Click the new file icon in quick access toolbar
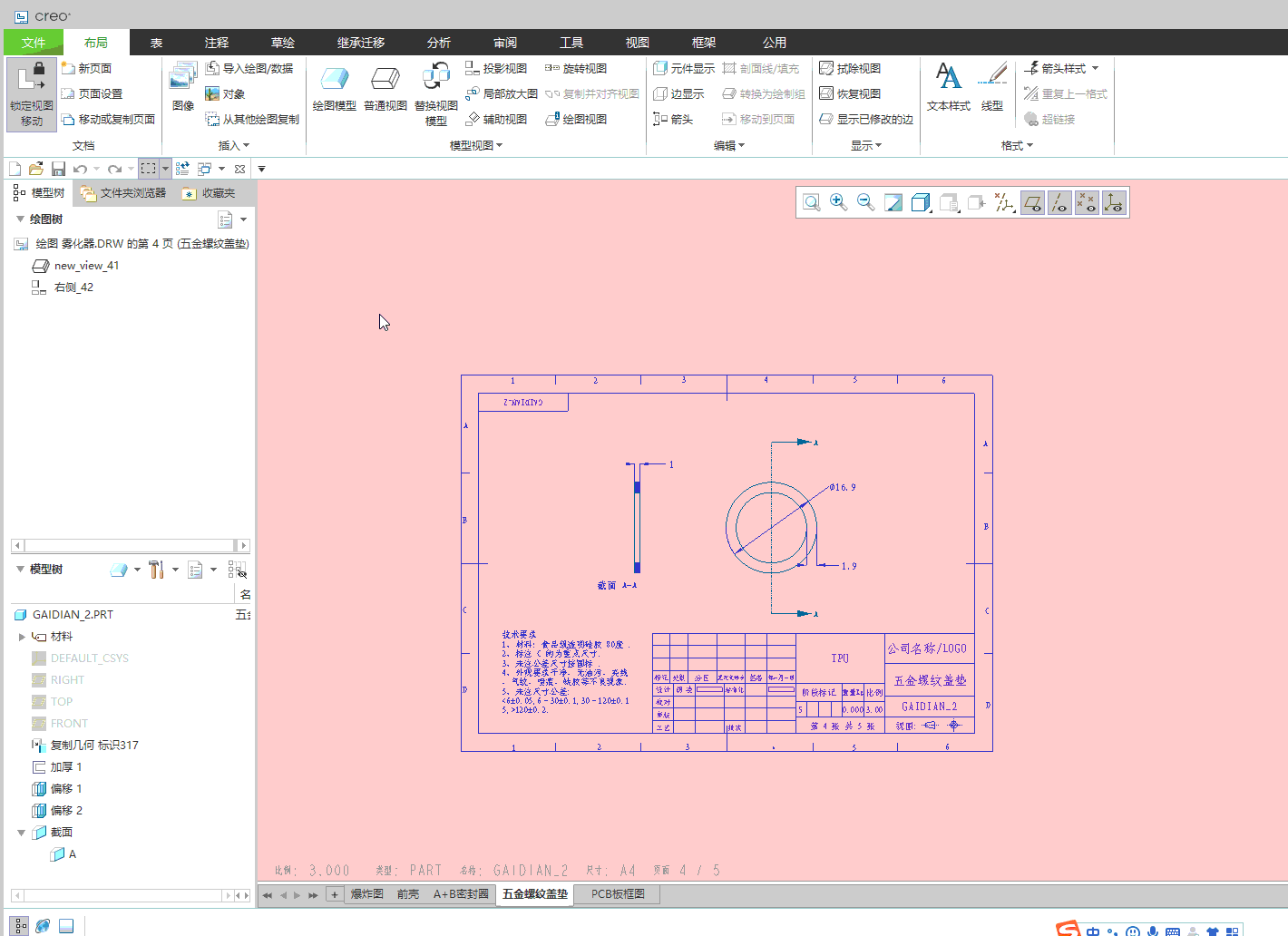Image resolution: width=1288 pixels, height=936 pixels. tap(15, 169)
